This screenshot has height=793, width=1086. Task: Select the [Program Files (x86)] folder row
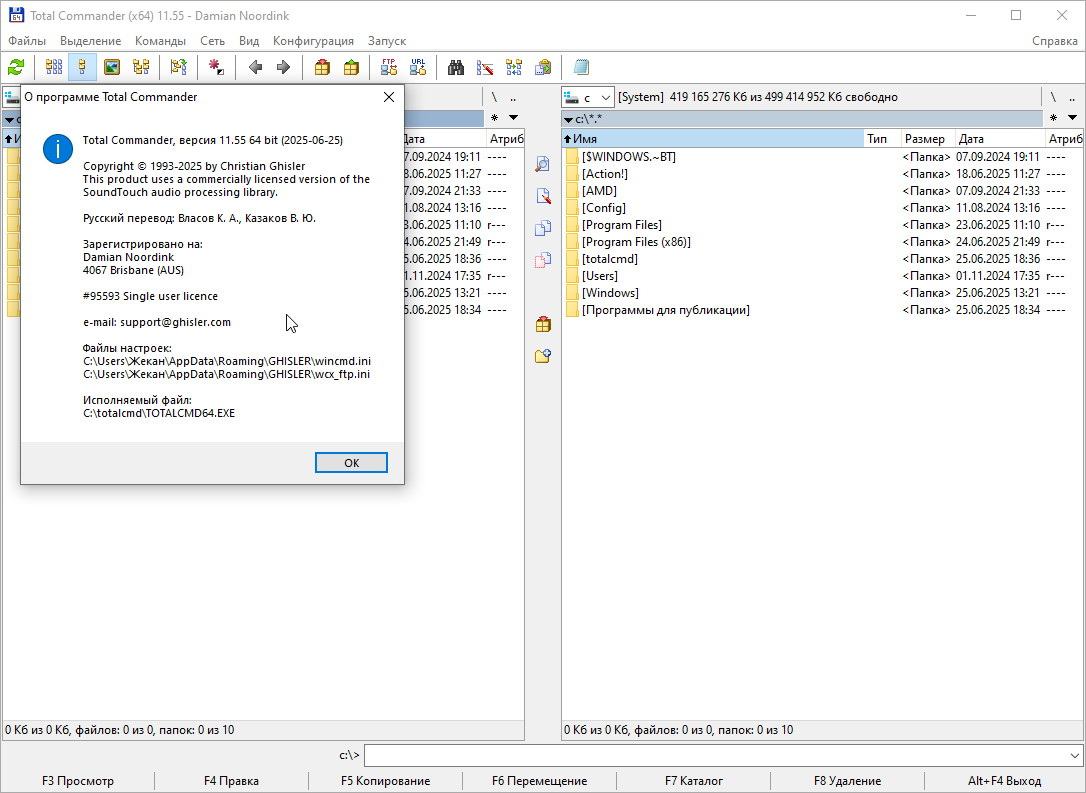(x=821, y=242)
